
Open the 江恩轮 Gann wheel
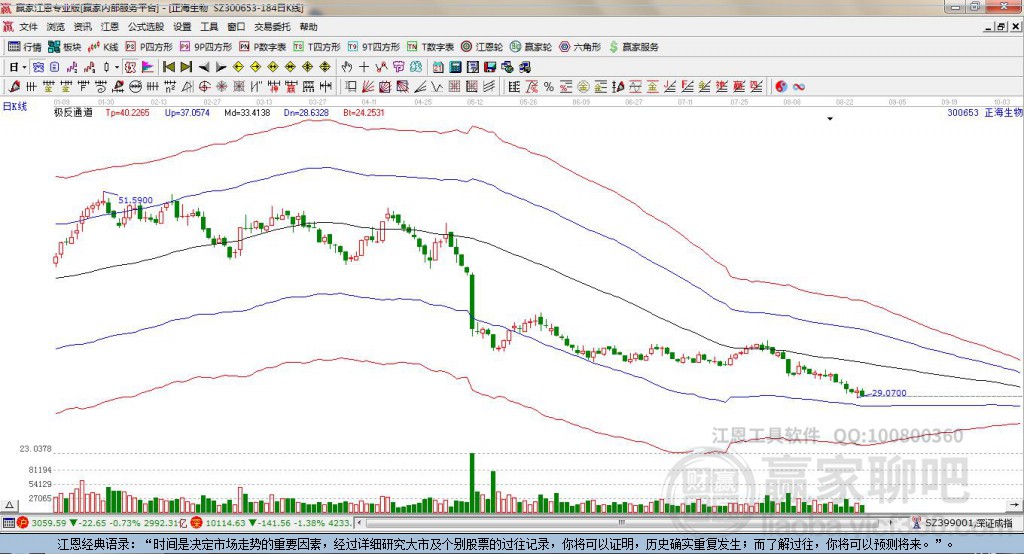[482, 47]
